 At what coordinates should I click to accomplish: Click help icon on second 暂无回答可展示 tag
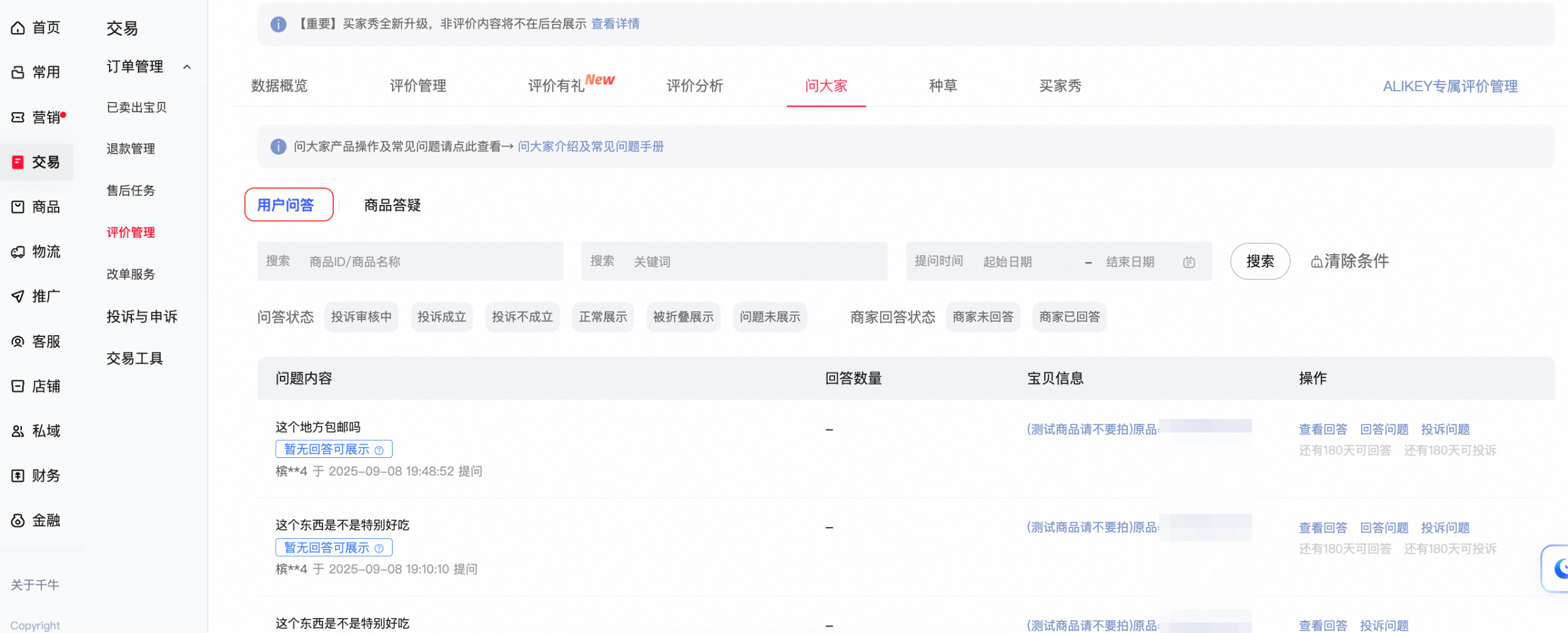(379, 548)
